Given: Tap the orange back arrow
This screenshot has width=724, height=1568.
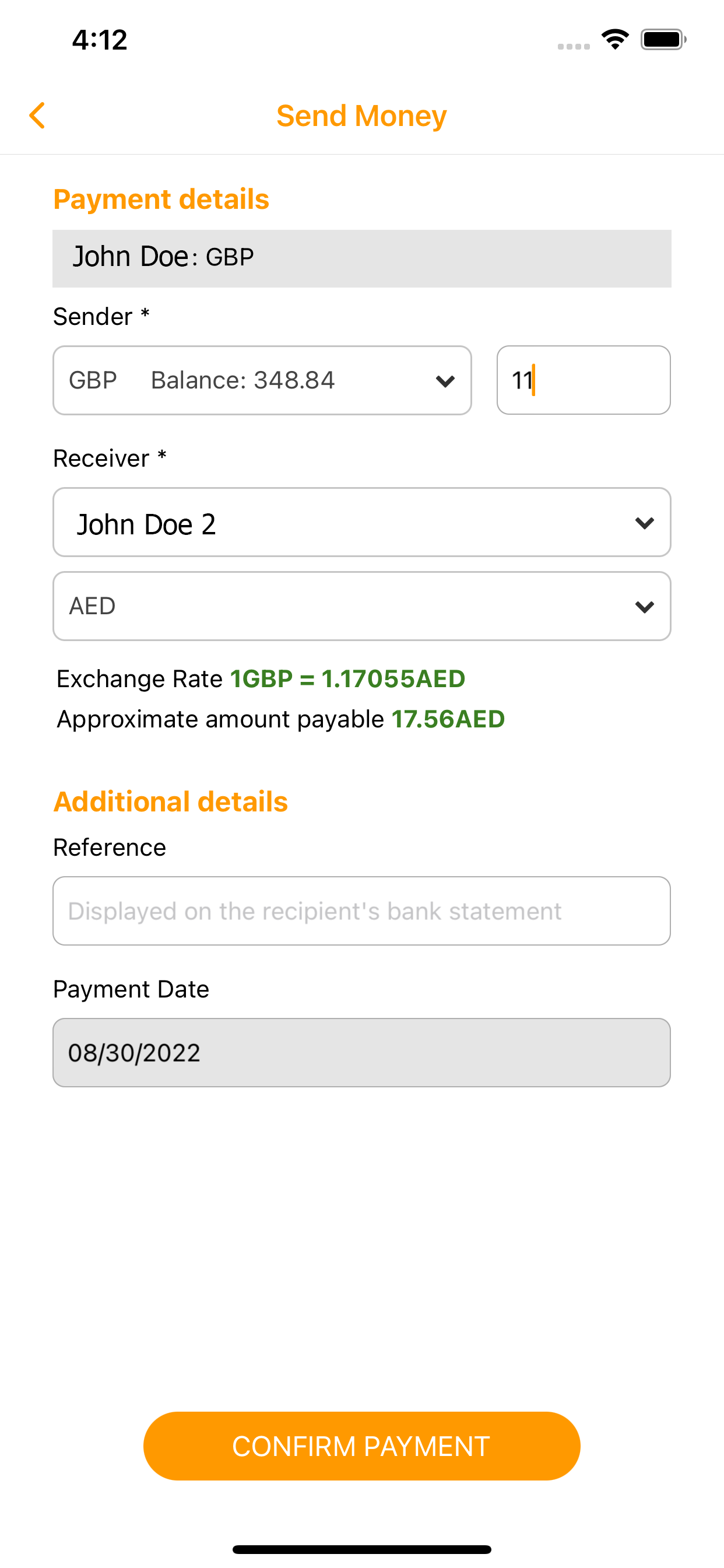Looking at the screenshot, I should click(x=38, y=116).
